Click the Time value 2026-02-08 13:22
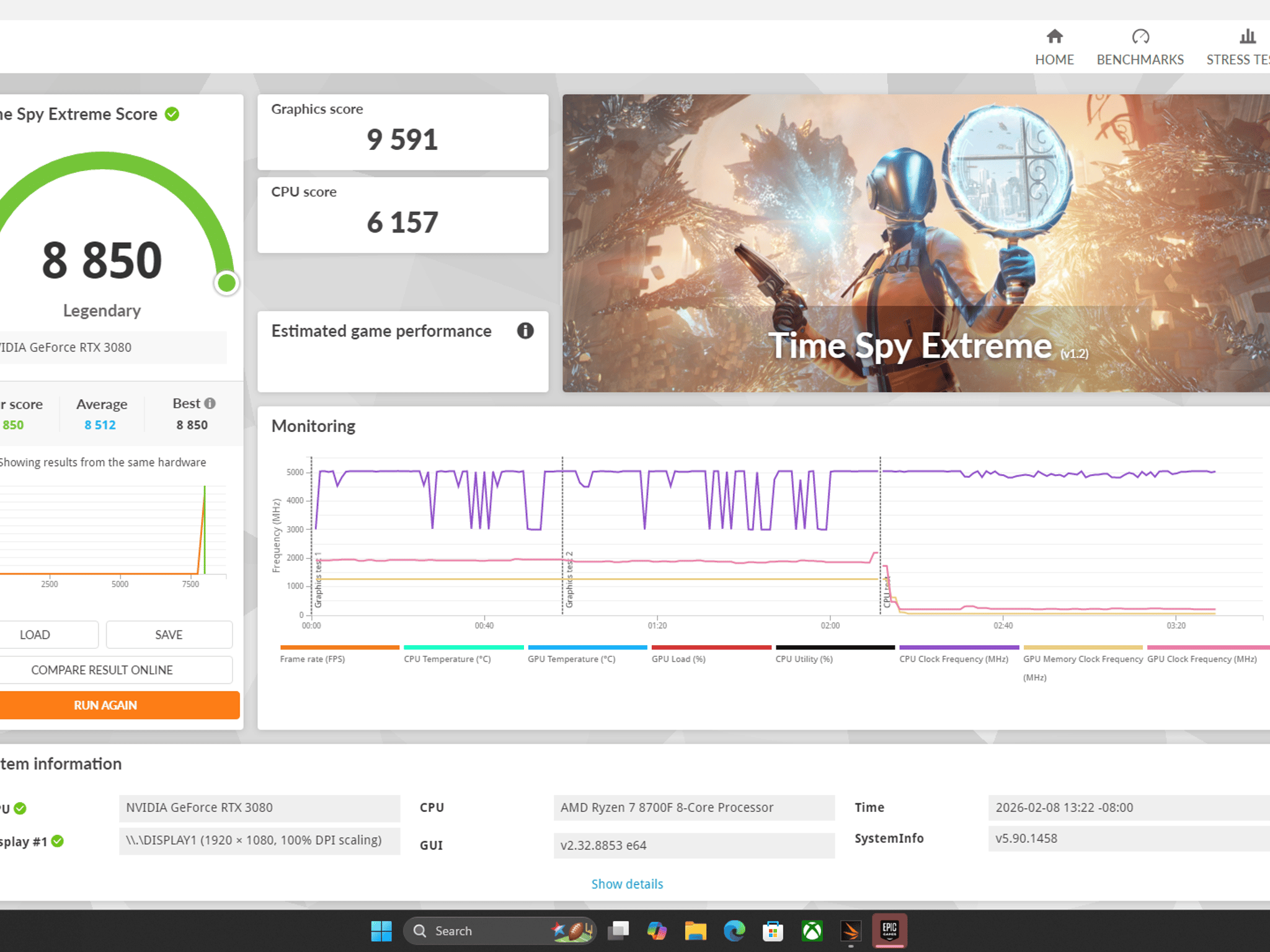The height and width of the screenshot is (952, 1270). point(1129,808)
